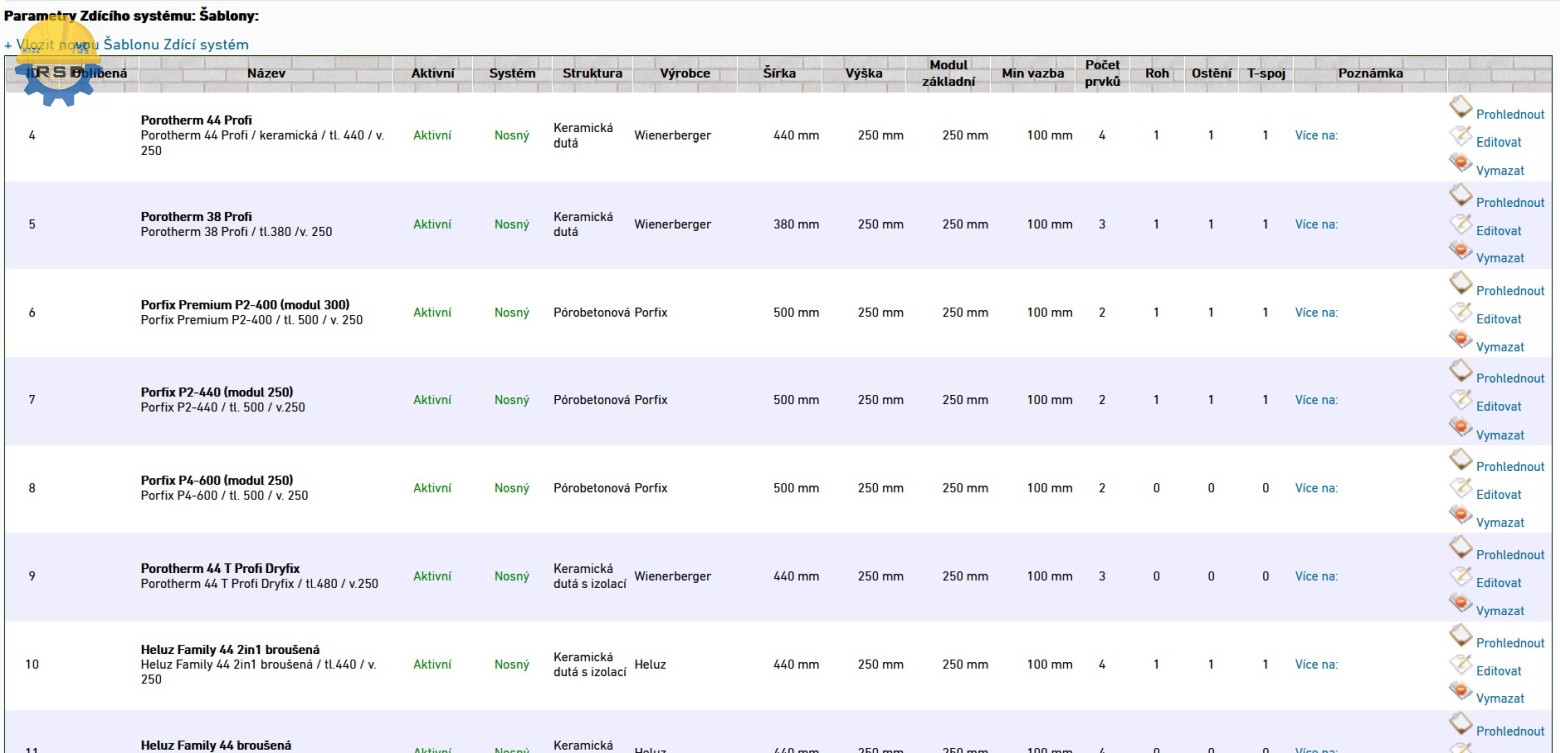Open 'Více na:' link for Porfix P2-440

[1316, 400]
